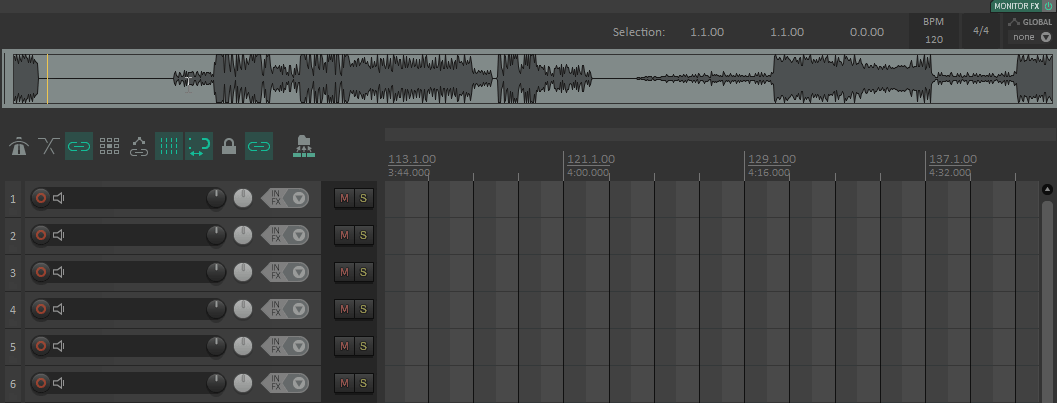
Task: Toggle snap icon in toolbar
Action: click(199, 147)
